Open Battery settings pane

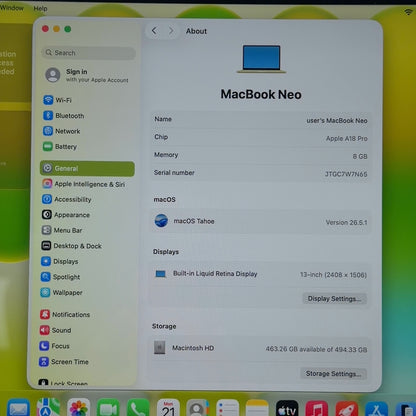click(x=60, y=147)
